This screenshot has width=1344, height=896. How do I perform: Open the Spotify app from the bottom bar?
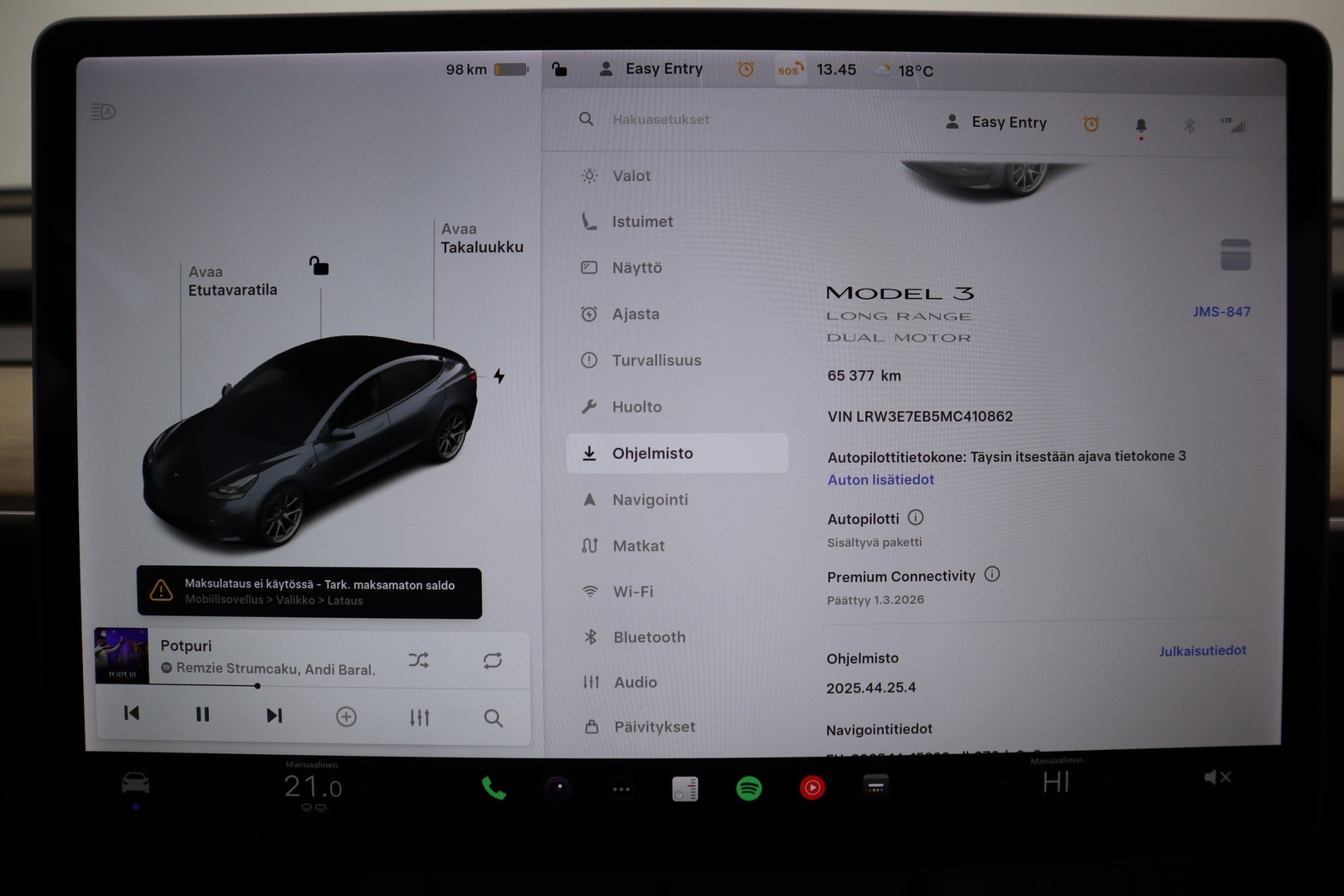[x=747, y=788]
